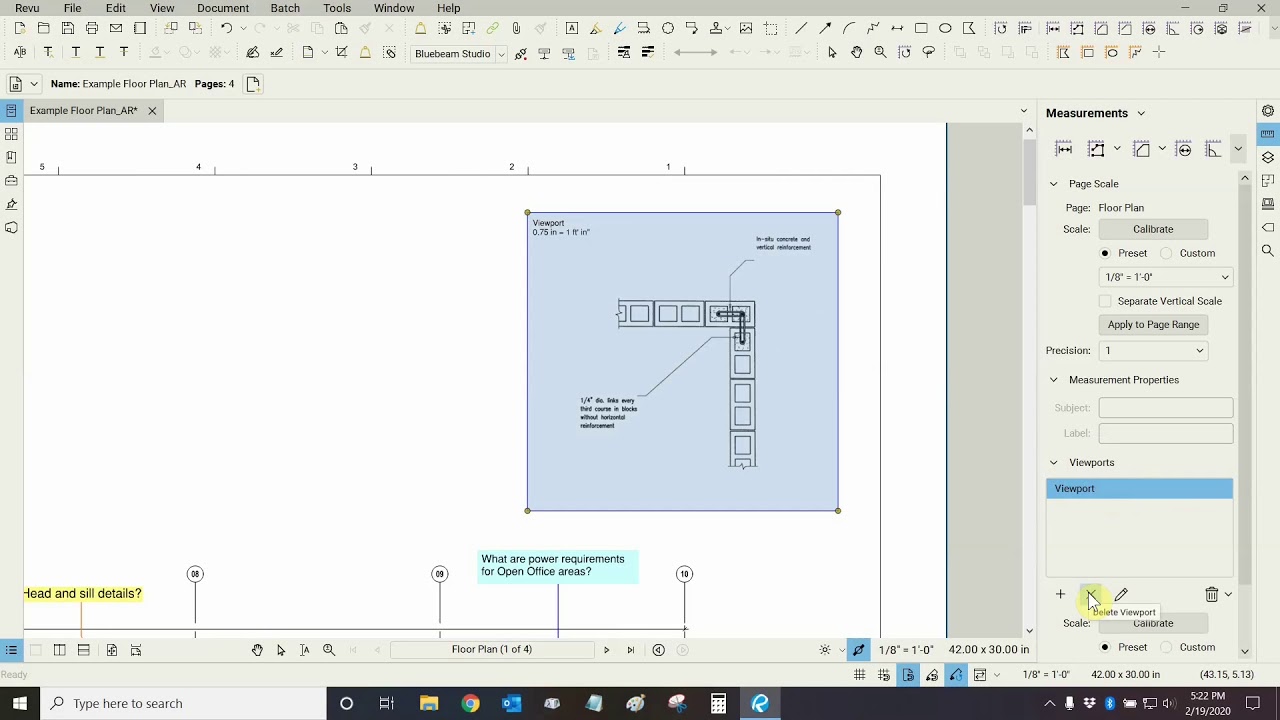Select the upper Custom radio button
The height and width of the screenshot is (720, 1280).
(1166, 253)
